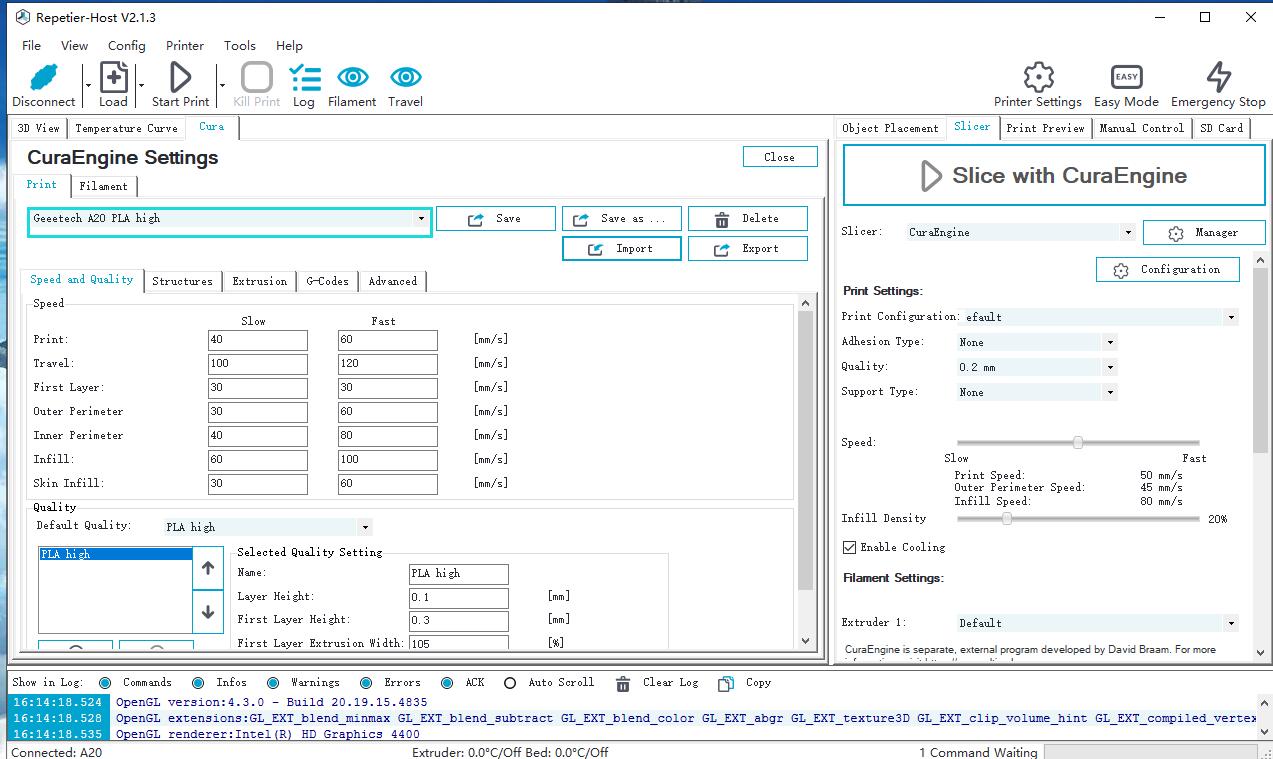Toggle the Log icon in toolbar
The image size is (1273, 759).
pyautogui.click(x=304, y=77)
